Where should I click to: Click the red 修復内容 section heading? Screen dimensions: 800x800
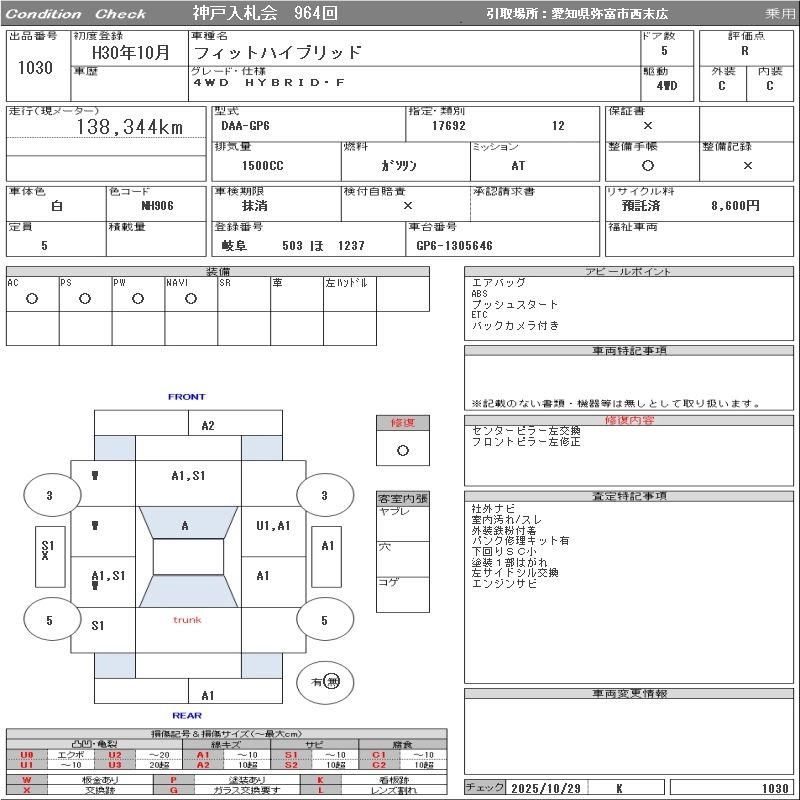pyautogui.click(x=630, y=421)
